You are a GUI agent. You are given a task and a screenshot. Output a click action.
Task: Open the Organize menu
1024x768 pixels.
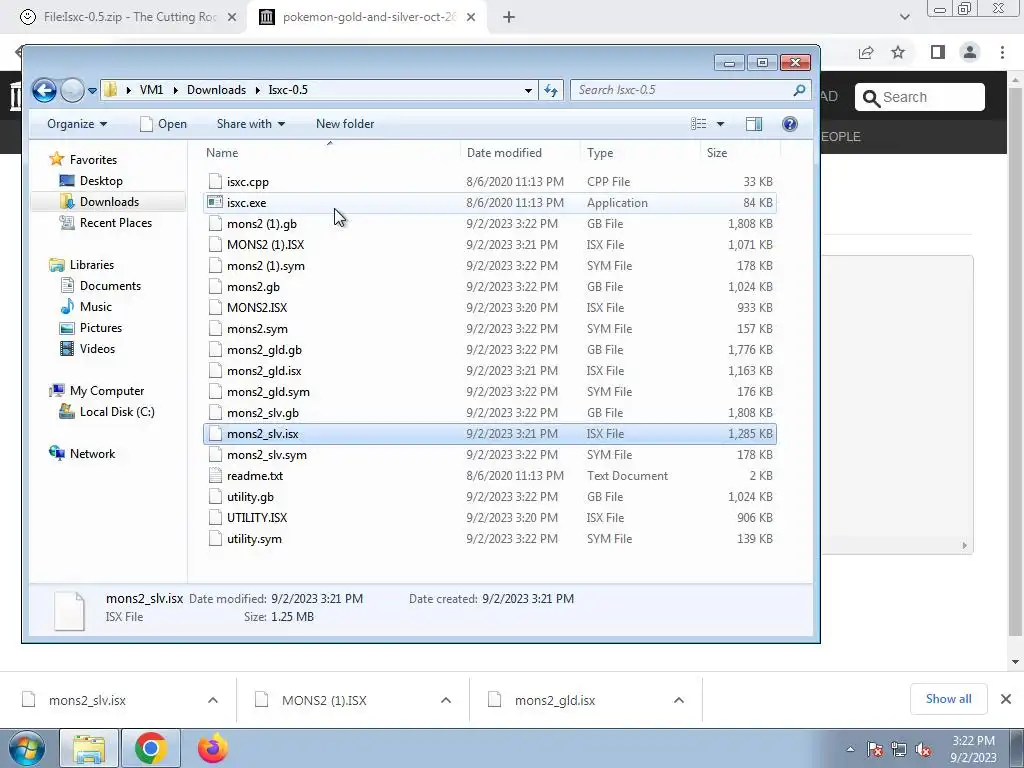[x=77, y=124]
